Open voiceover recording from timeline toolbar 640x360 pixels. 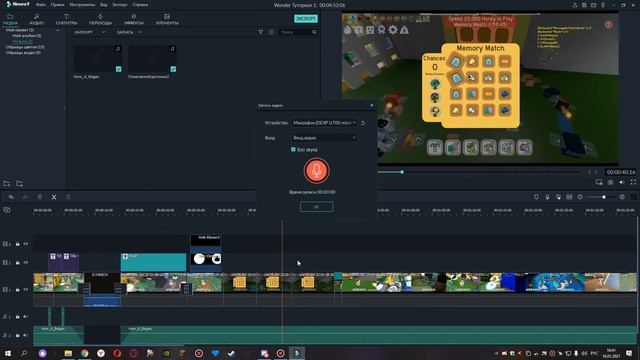pos(547,197)
